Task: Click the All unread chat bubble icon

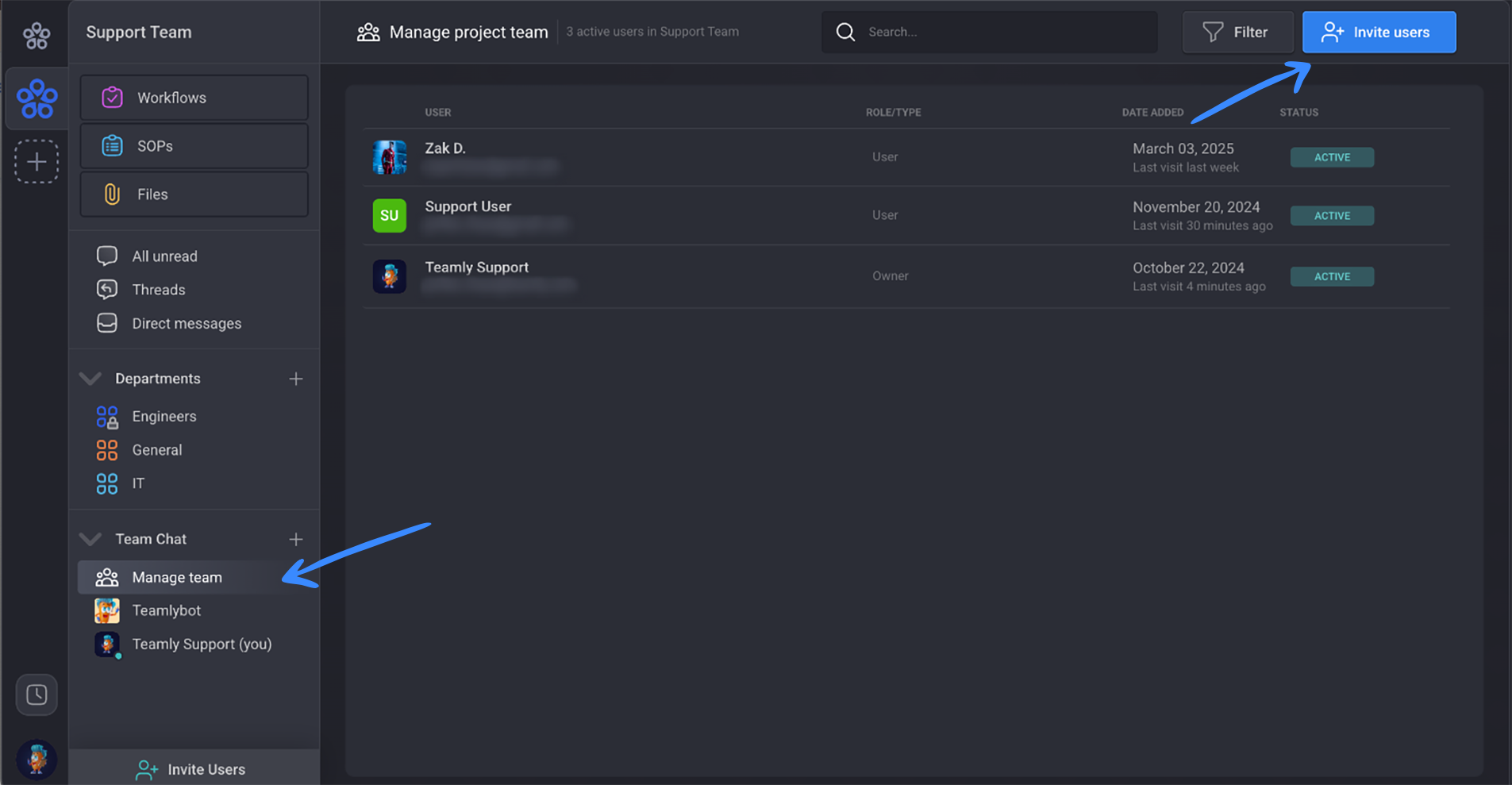Action: tap(107, 256)
